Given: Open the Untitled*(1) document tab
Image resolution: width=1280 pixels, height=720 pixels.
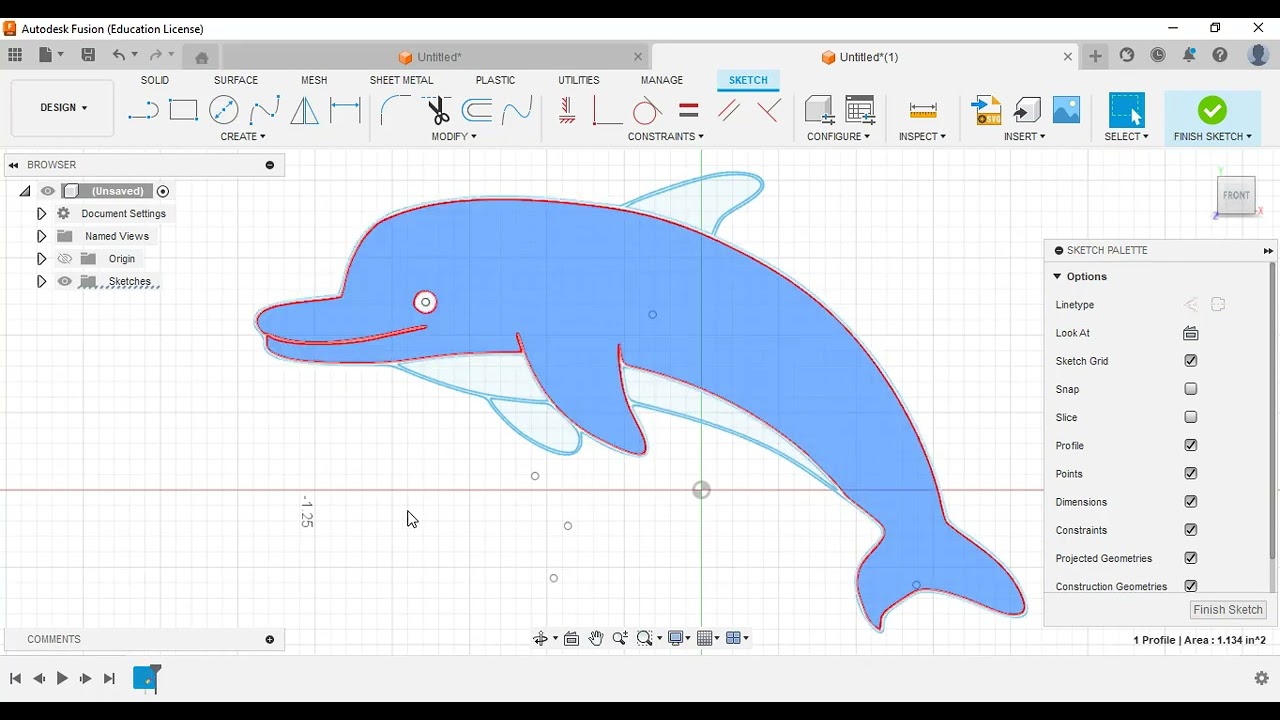Looking at the screenshot, I should [866, 57].
